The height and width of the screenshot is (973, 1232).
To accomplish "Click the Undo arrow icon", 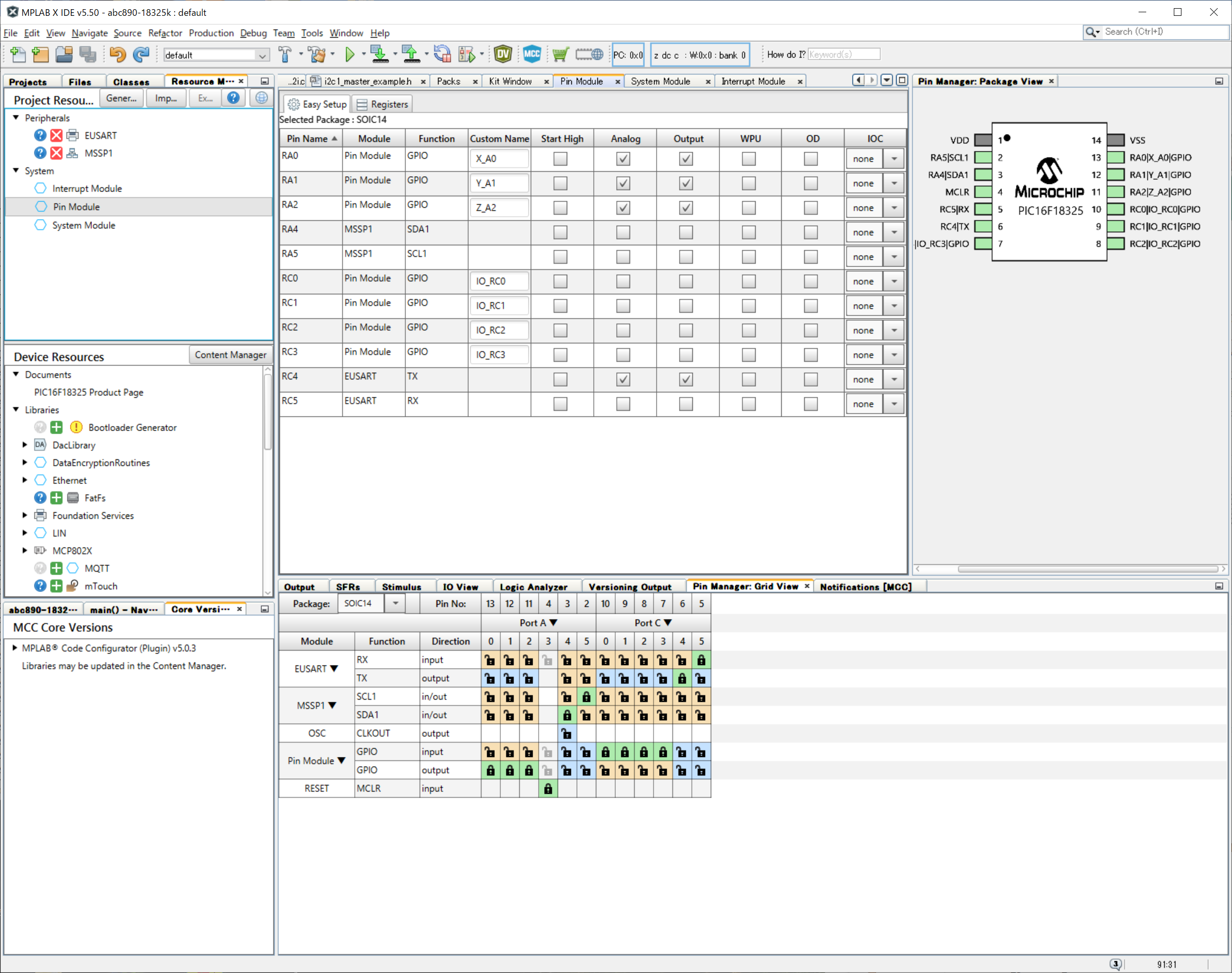I will [117, 55].
